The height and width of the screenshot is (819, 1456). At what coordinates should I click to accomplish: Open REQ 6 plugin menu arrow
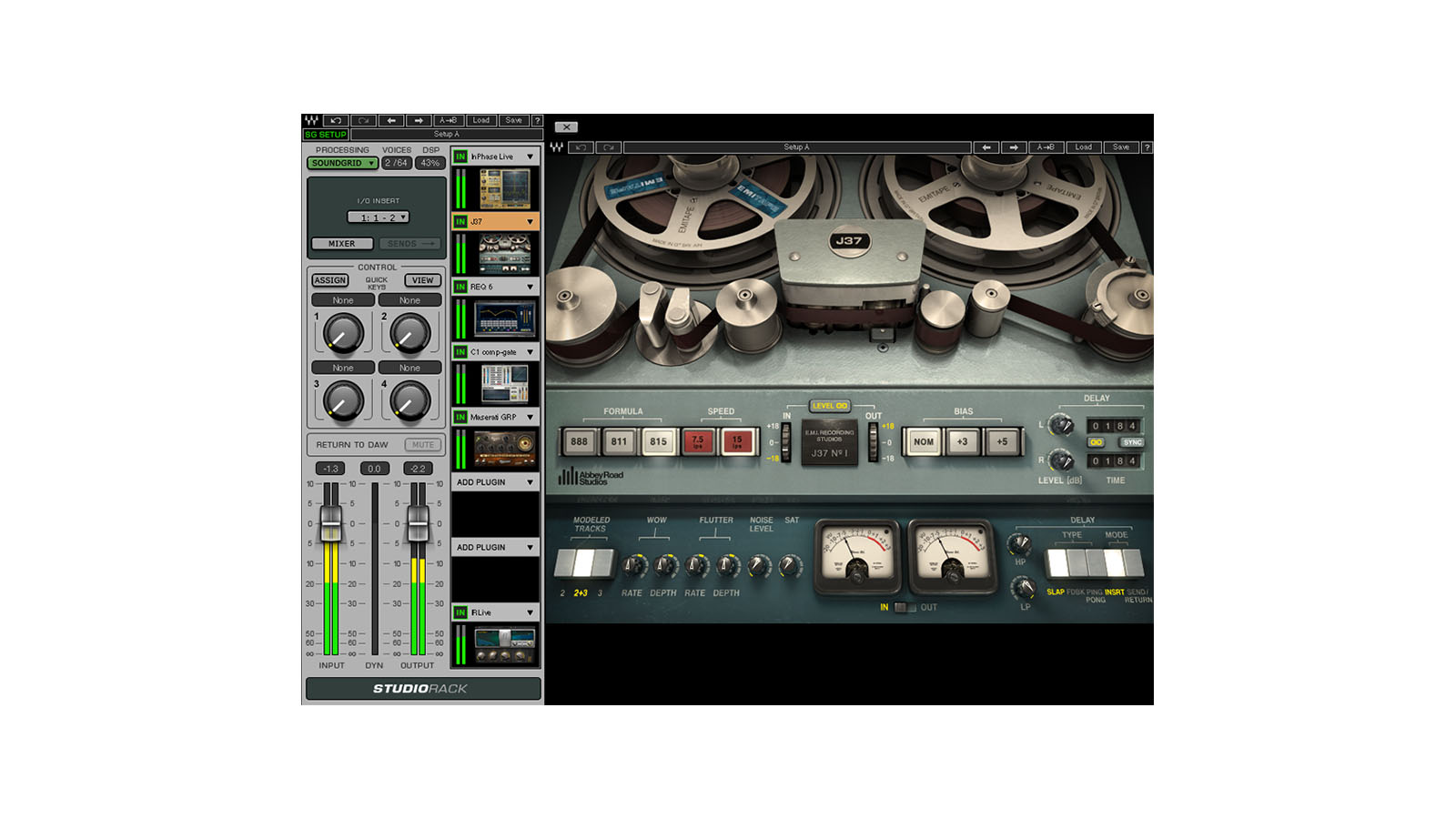click(530, 287)
